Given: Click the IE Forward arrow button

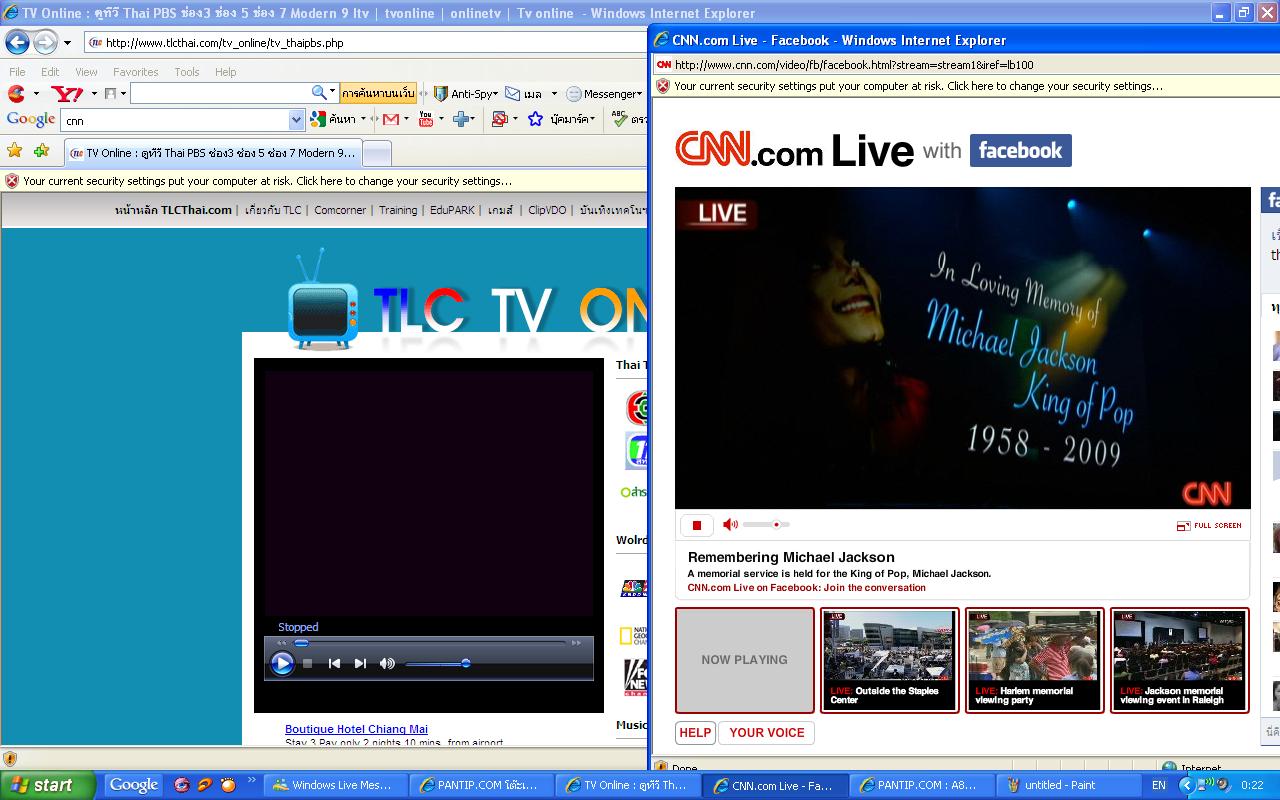Looking at the screenshot, I should 46,42.
